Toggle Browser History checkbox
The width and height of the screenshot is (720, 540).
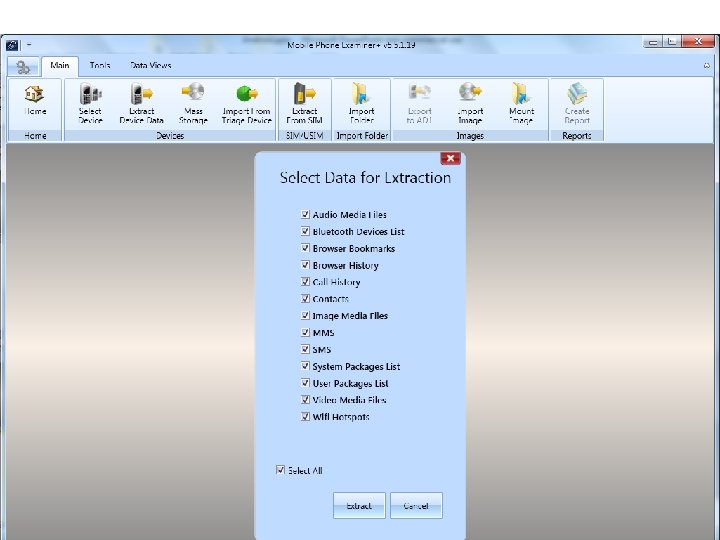[305, 265]
